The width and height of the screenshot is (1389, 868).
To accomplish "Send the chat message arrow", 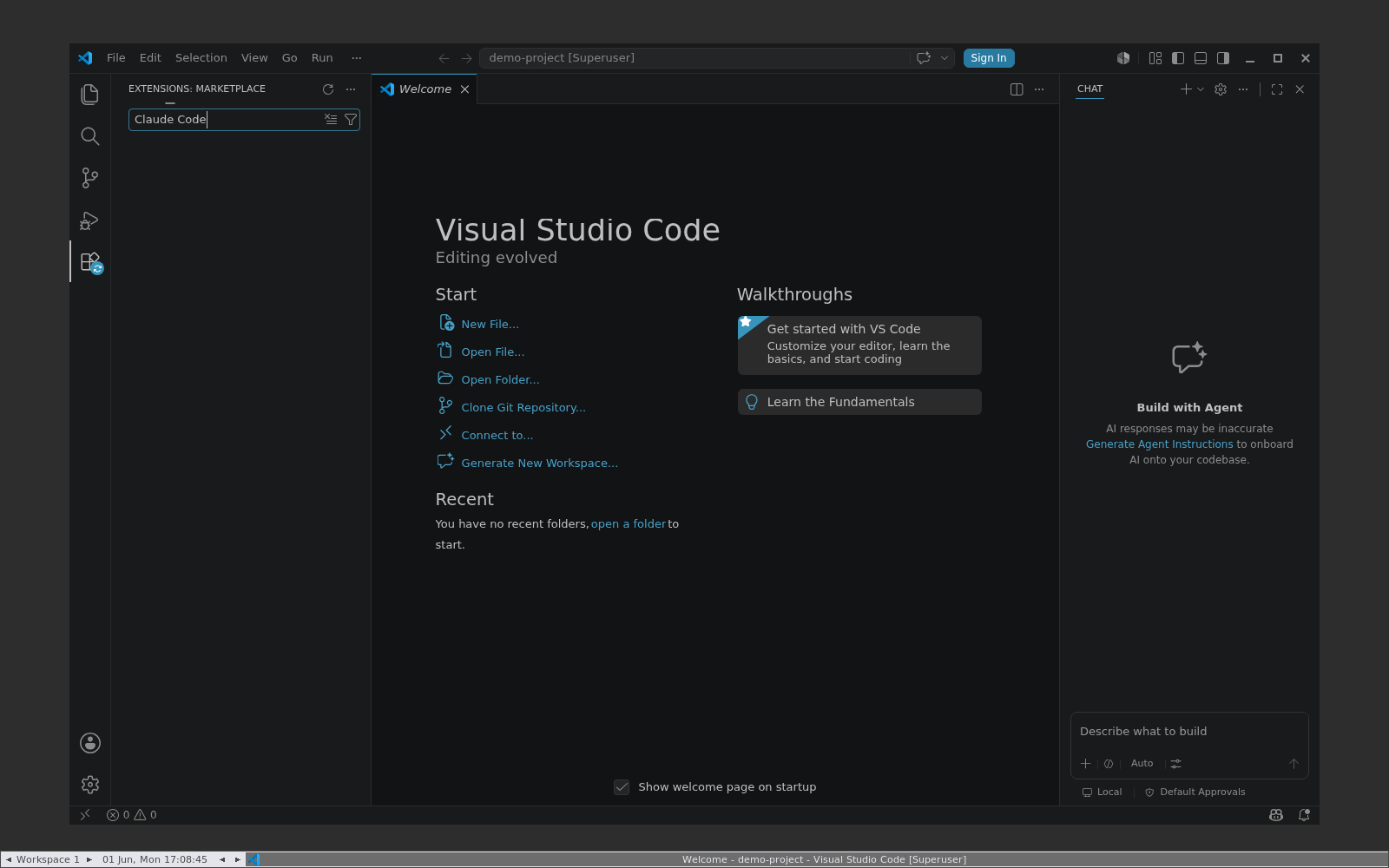I will [1294, 764].
